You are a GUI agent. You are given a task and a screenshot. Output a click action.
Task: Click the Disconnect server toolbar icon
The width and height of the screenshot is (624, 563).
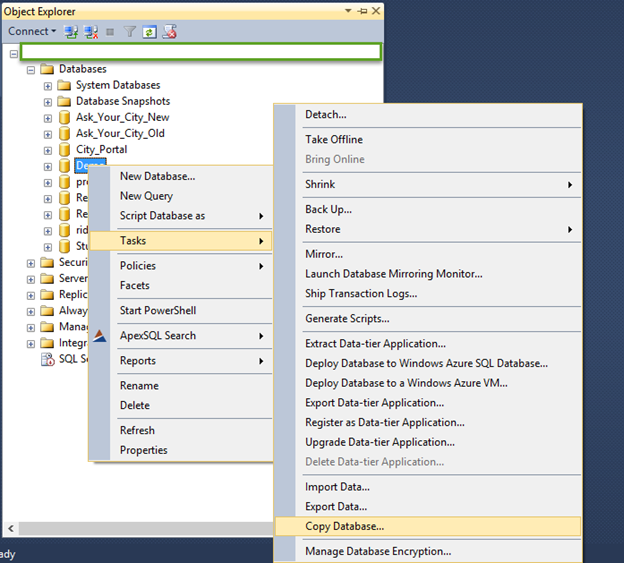tap(91, 32)
